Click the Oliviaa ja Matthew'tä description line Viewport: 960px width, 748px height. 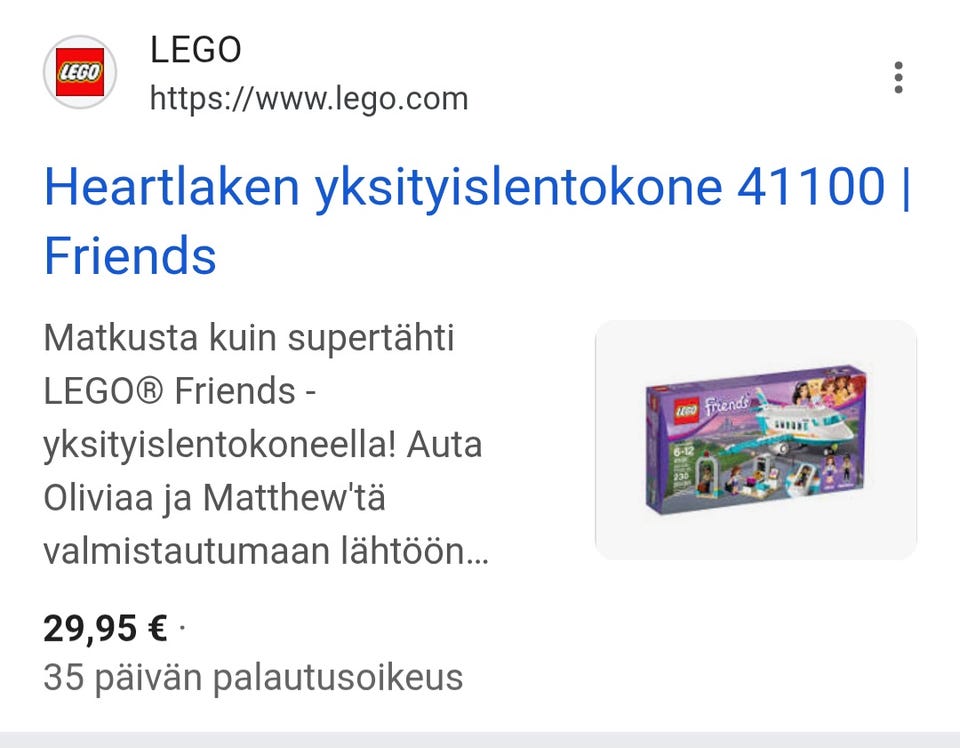pos(214,498)
